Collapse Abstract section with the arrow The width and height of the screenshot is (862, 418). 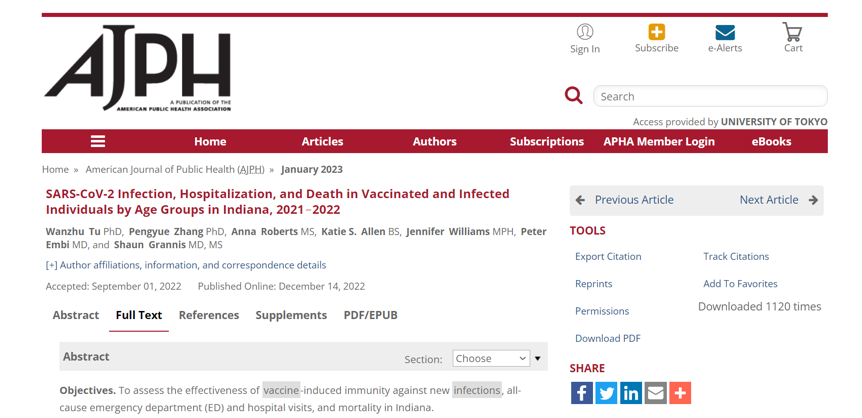[538, 359]
